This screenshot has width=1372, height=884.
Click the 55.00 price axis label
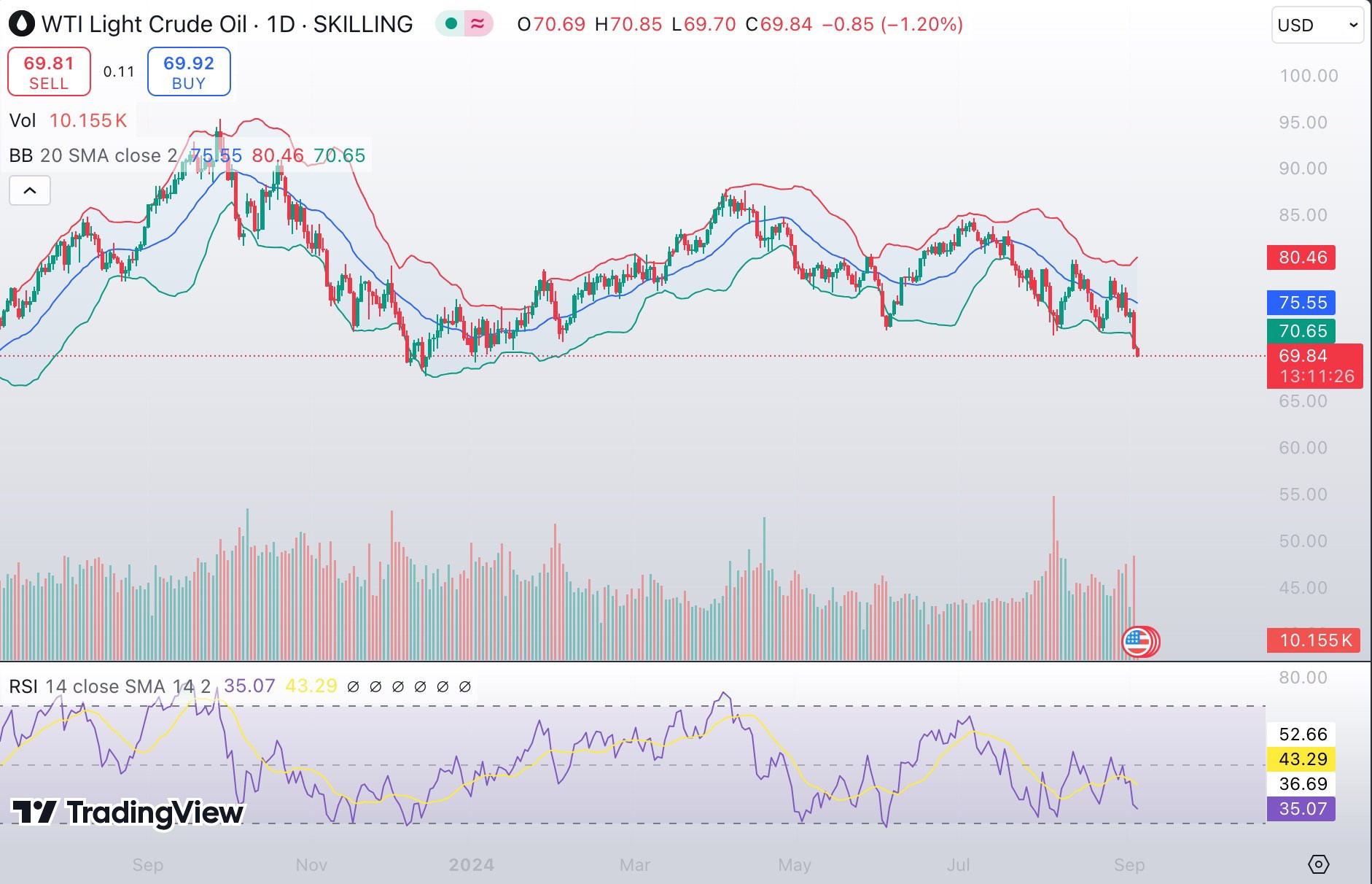[1303, 495]
